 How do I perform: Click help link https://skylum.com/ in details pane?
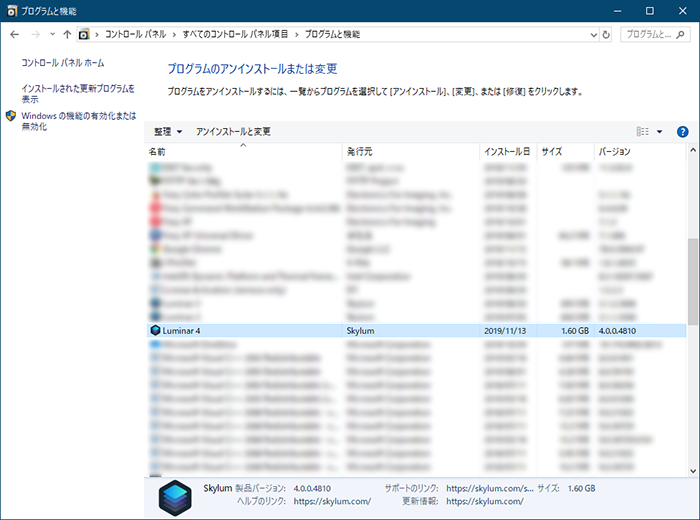click(x=332, y=501)
